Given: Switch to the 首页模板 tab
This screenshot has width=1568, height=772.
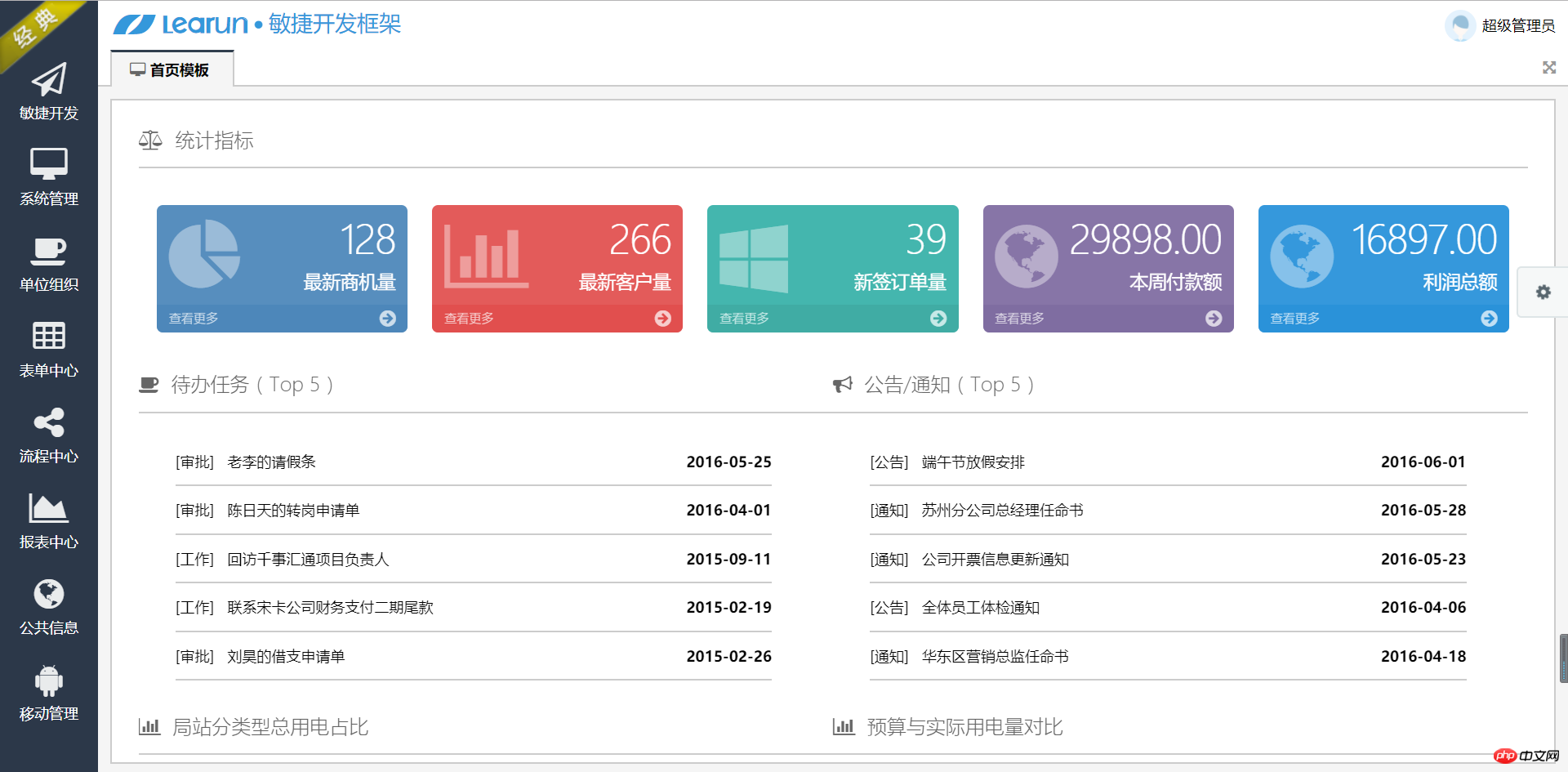Looking at the screenshot, I should (x=171, y=70).
